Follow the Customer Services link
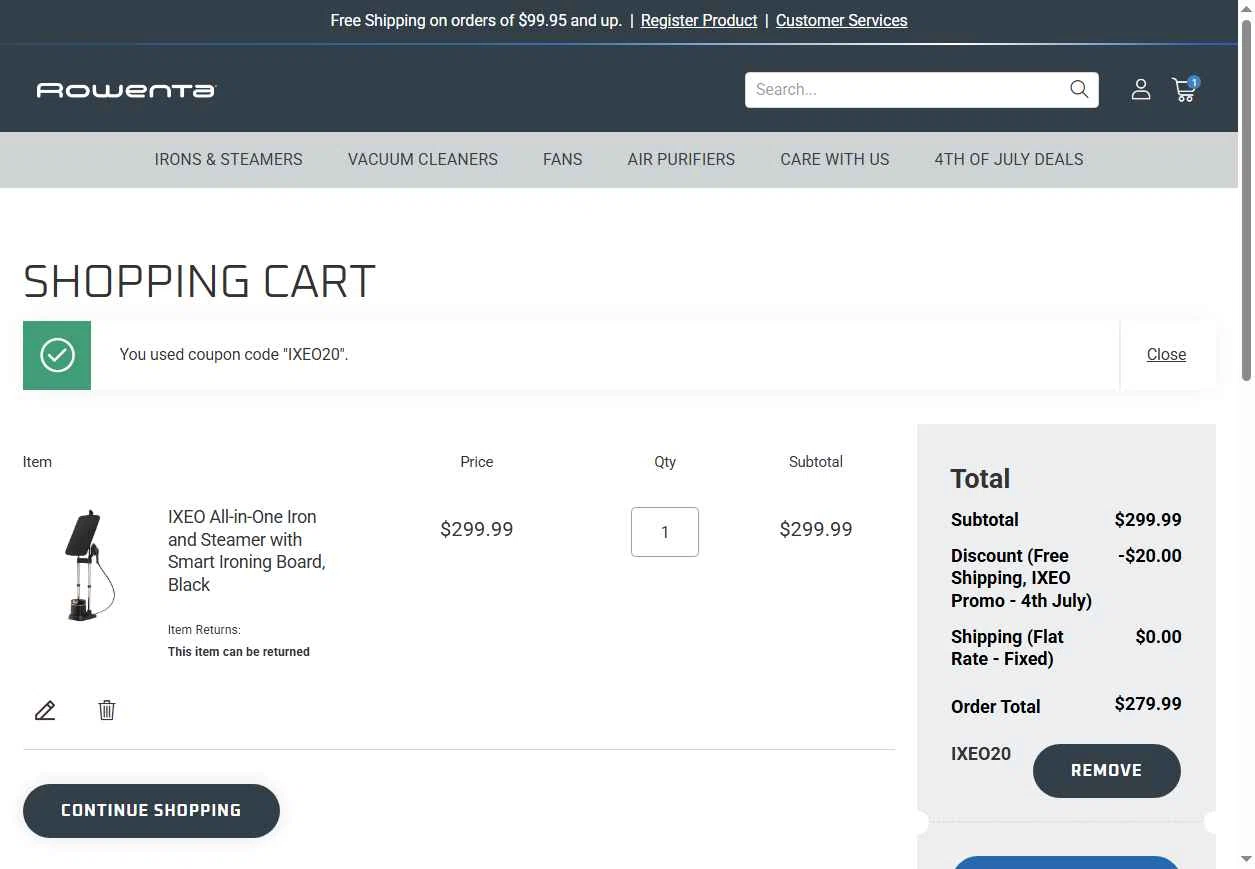This screenshot has width=1255, height=869. [842, 20]
